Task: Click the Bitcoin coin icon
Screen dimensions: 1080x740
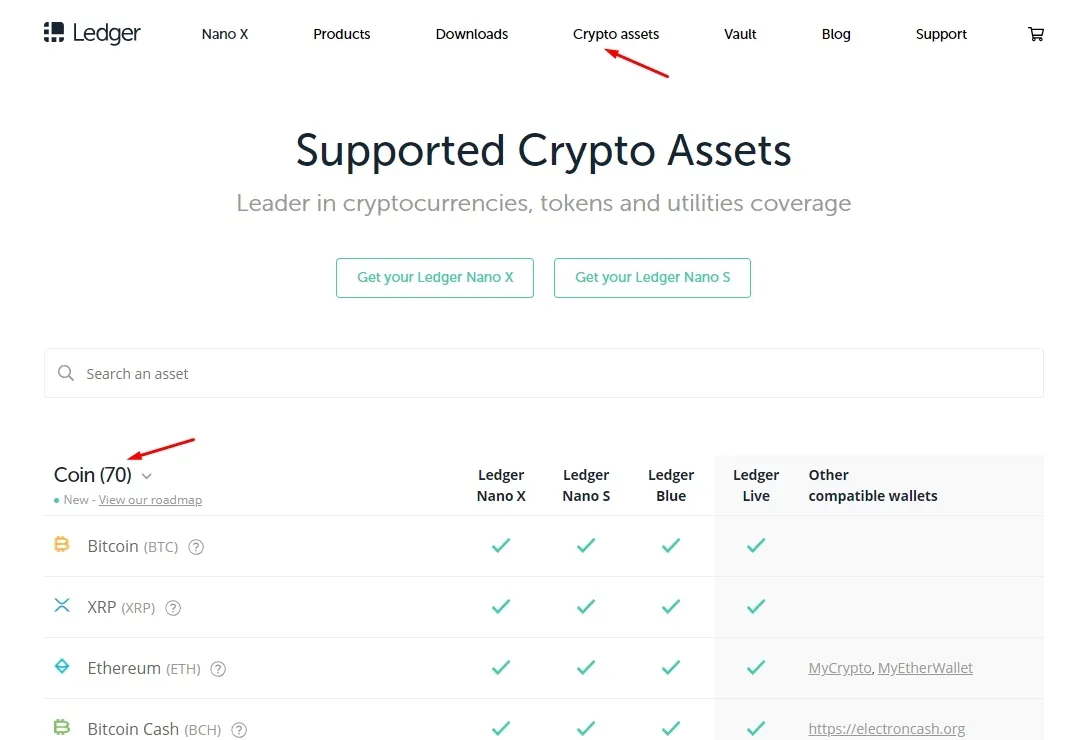Action: (62, 544)
